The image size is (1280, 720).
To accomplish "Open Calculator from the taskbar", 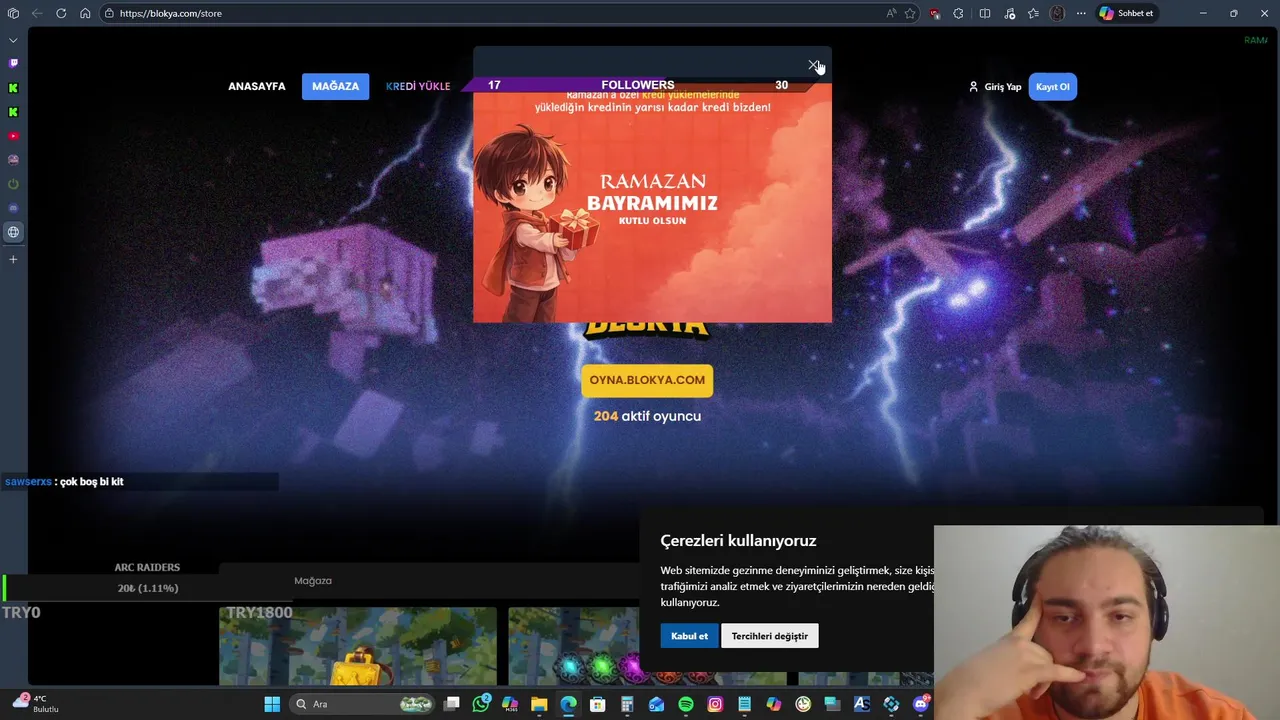I will pyautogui.click(x=627, y=704).
